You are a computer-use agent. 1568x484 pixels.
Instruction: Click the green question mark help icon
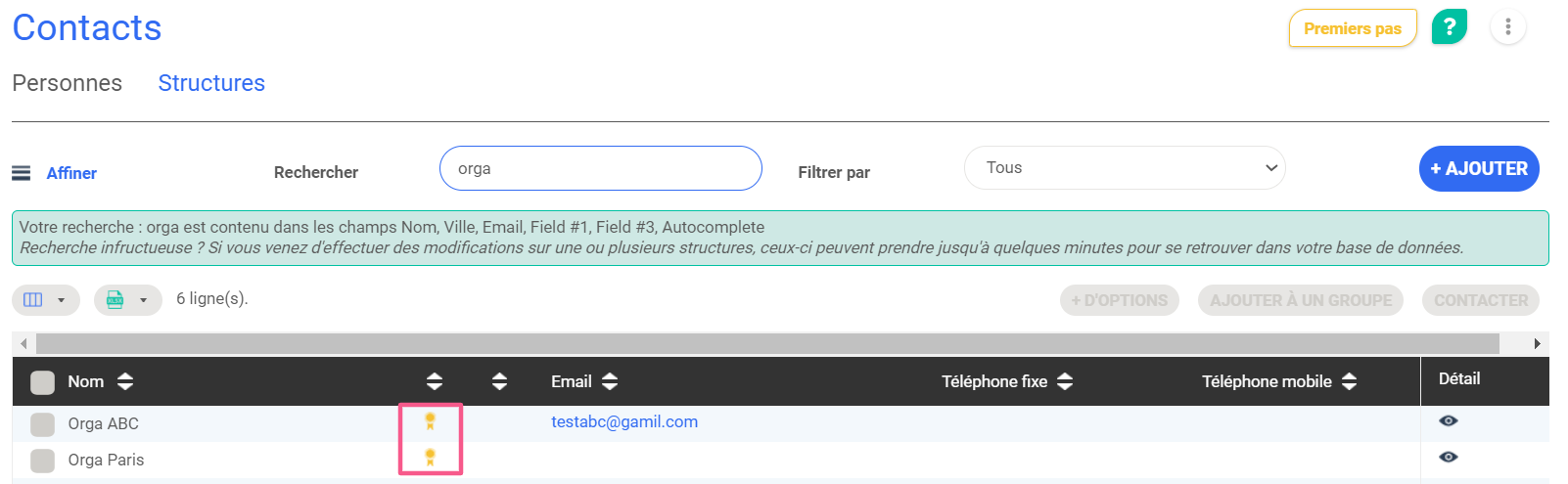(1449, 27)
